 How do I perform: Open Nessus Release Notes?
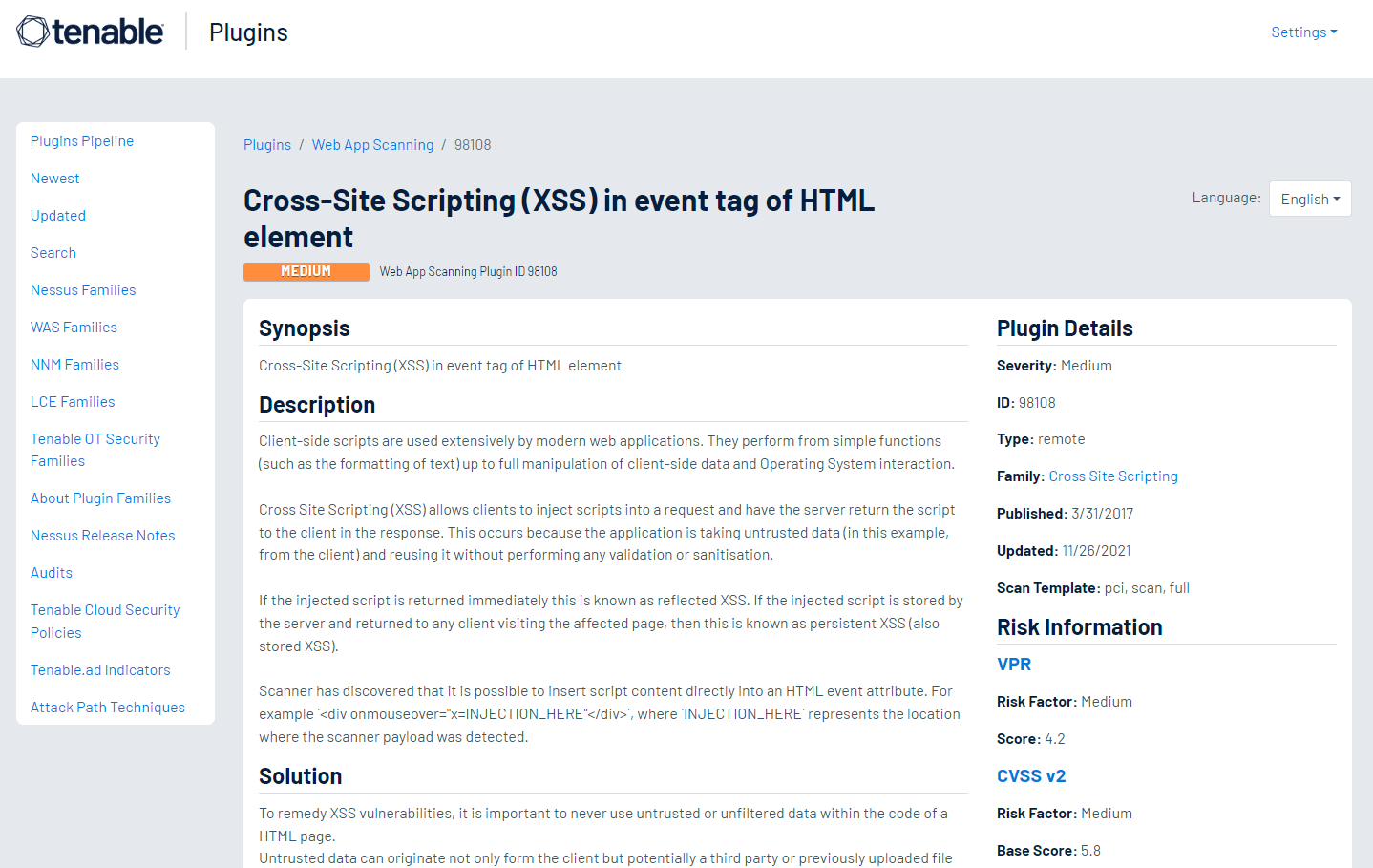click(103, 536)
